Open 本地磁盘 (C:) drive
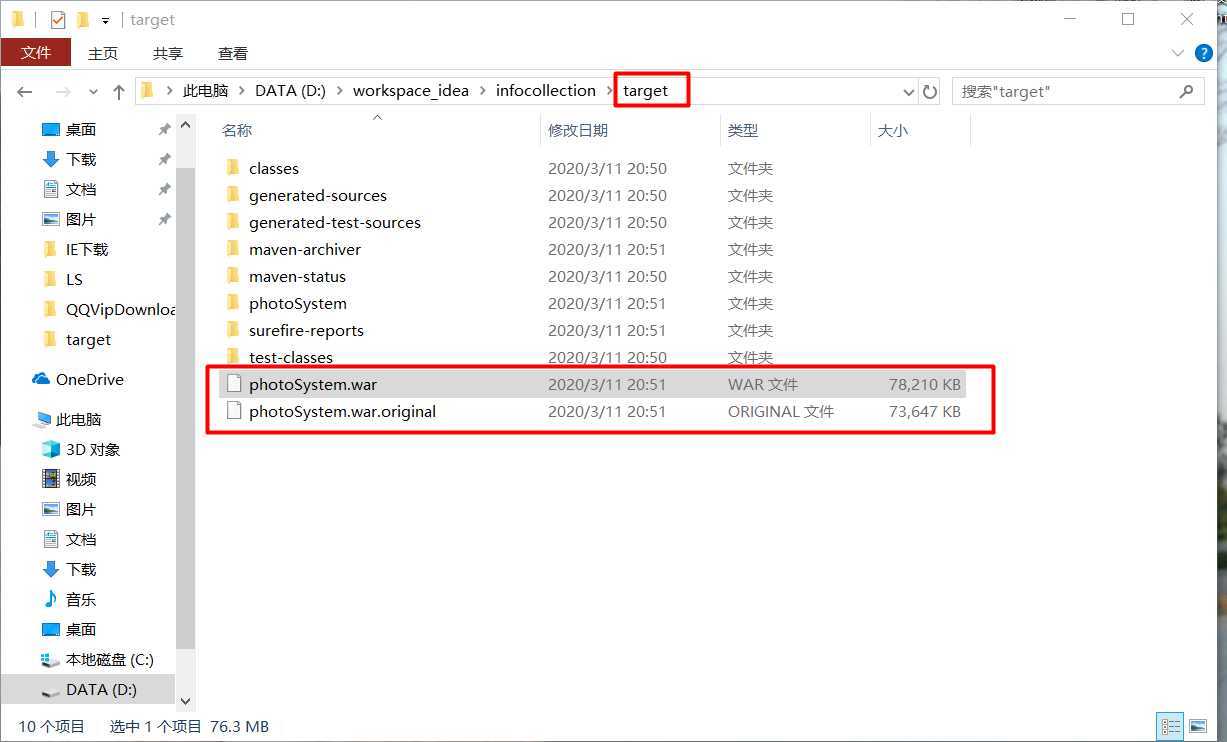1227x742 pixels. (x=109, y=659)
